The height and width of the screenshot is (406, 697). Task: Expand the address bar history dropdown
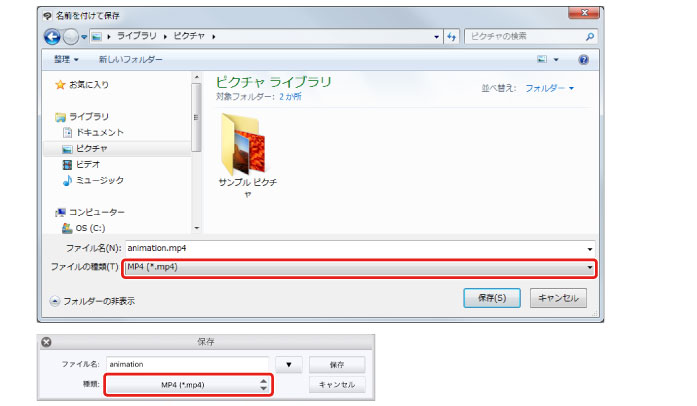[x=437, y=37]
